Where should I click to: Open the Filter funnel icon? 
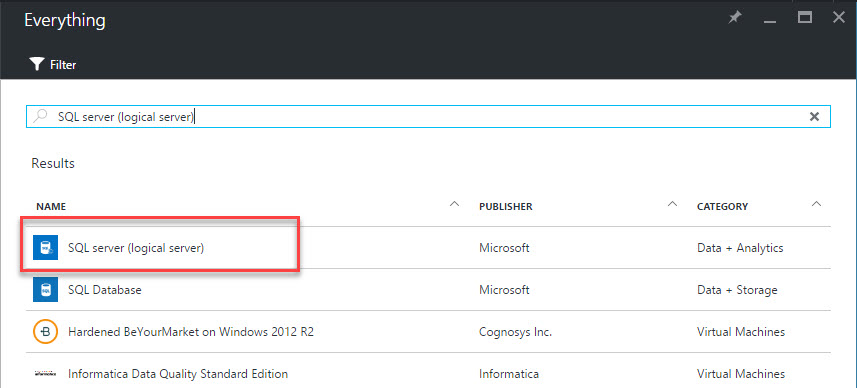click(x=36, y=64)
